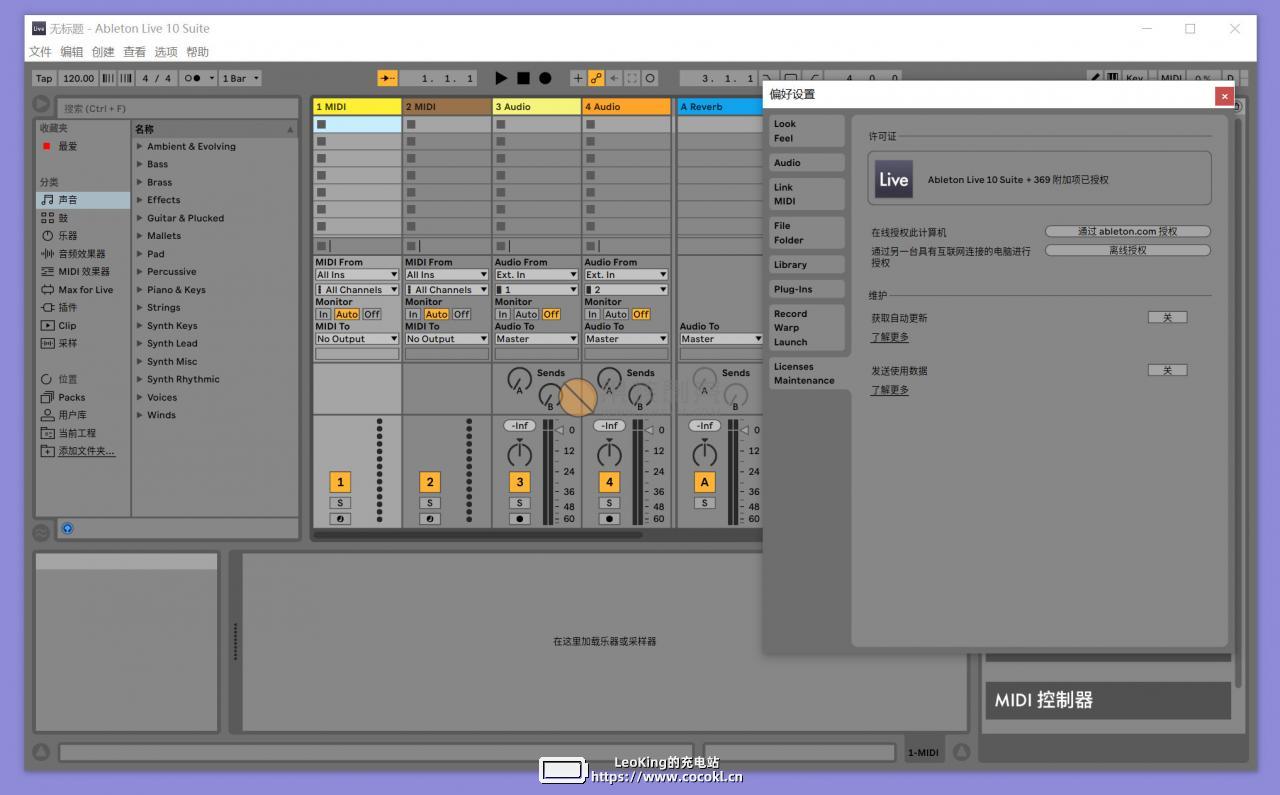Open 当前工程 Current Project
Screen dimensions: 1280x795
(x=83, y=433)
